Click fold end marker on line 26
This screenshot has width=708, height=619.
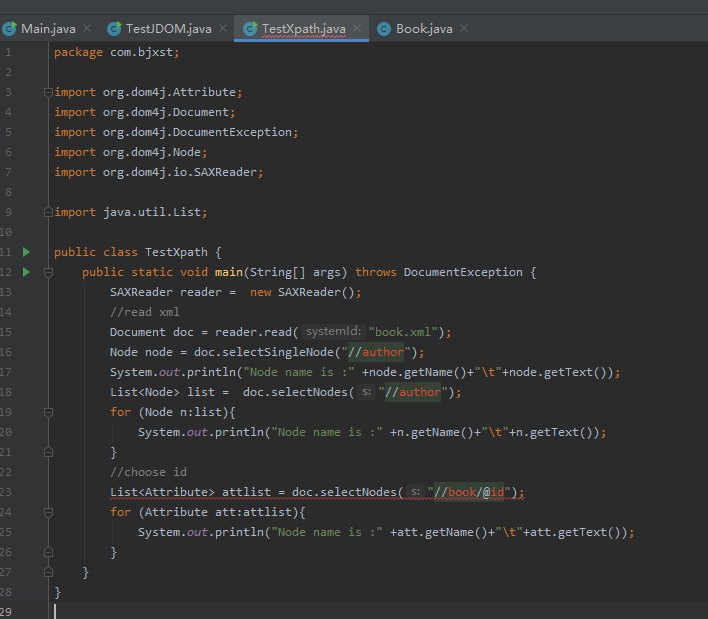click(x=48, y=552)
